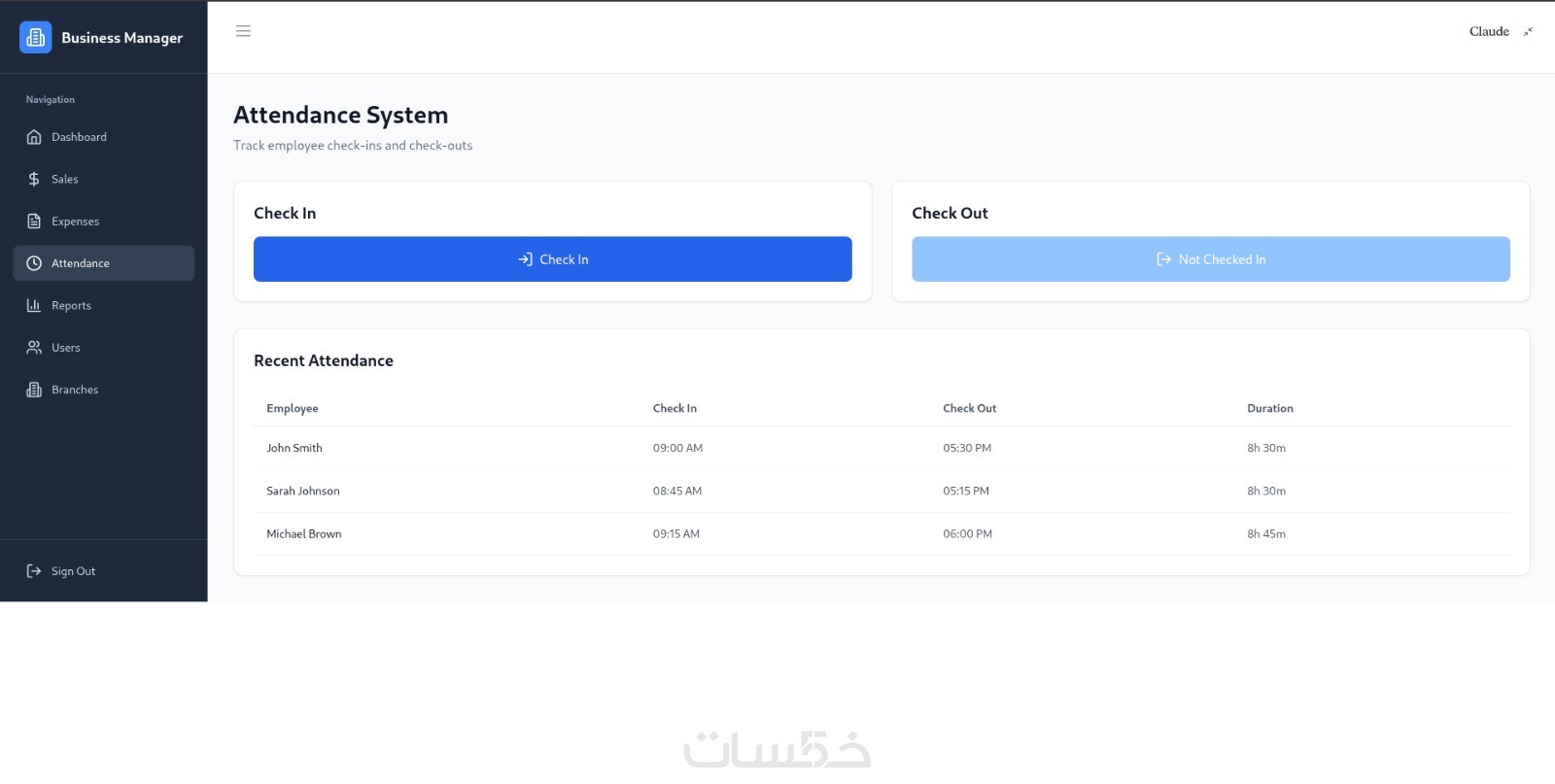Go to Sales in the sidebar

pyautogui.click(x=104, y=179)
